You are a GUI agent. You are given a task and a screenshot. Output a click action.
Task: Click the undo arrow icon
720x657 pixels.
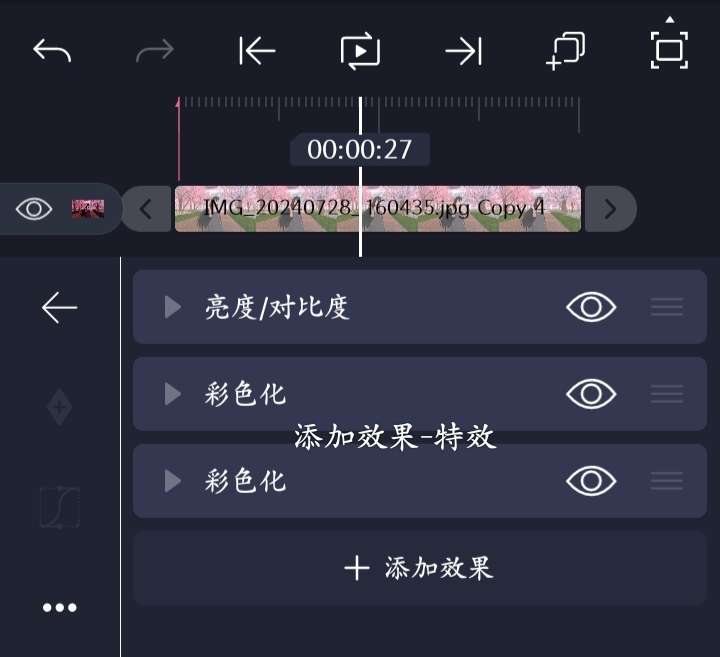coord(52,50)
